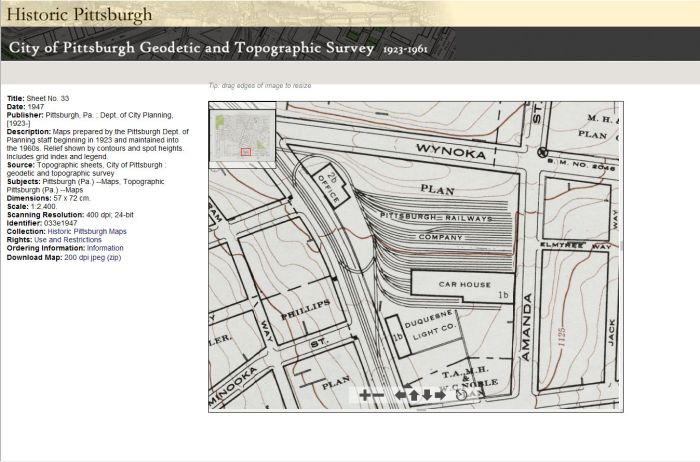The image size is (700, 462).
Task: Pan map up with up arrow
Action: 414,395
